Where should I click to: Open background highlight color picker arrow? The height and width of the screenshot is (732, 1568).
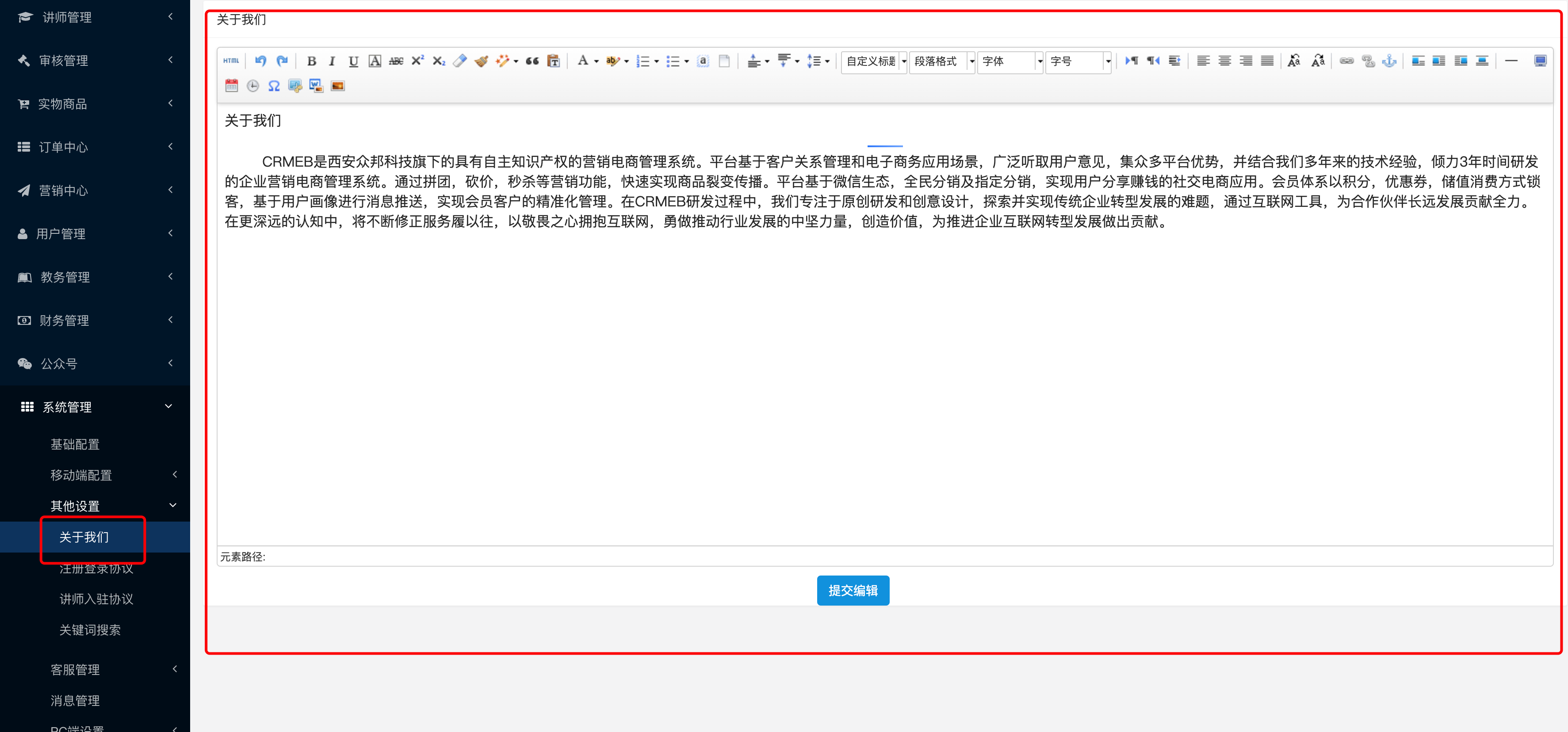click(x=626, y=61)
